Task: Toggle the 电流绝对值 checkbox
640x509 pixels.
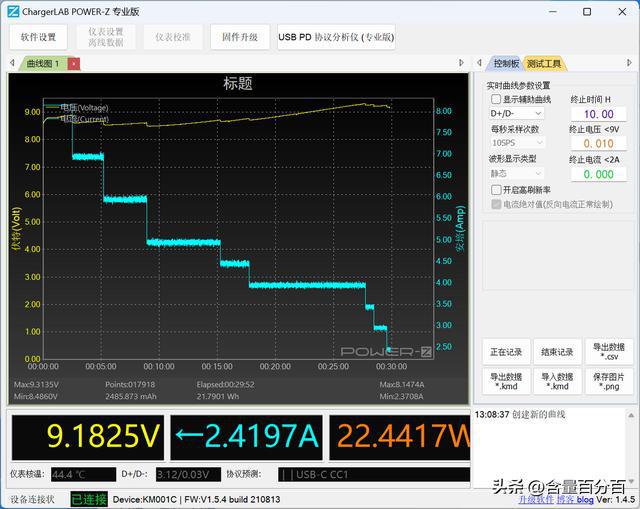Action: pyautogui.click(x=496, y=204)
